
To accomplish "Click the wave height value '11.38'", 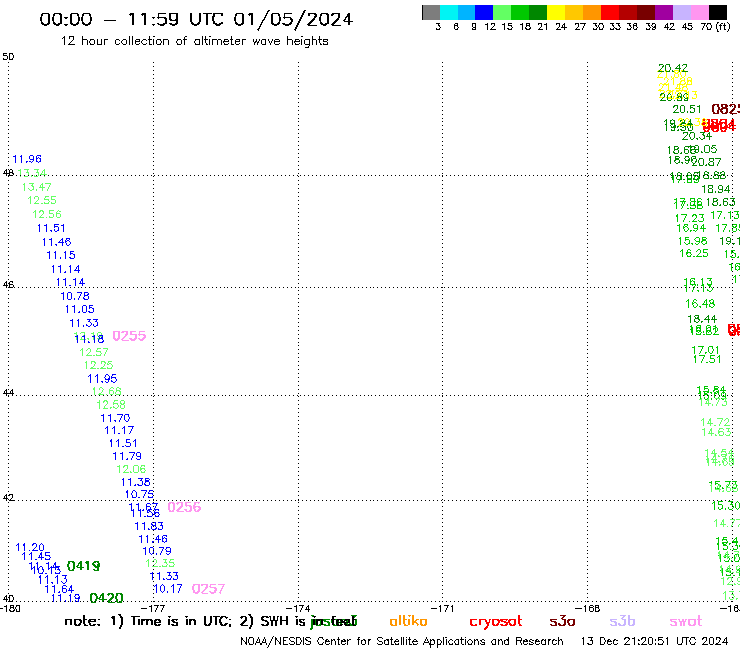I will click(135, 482).
